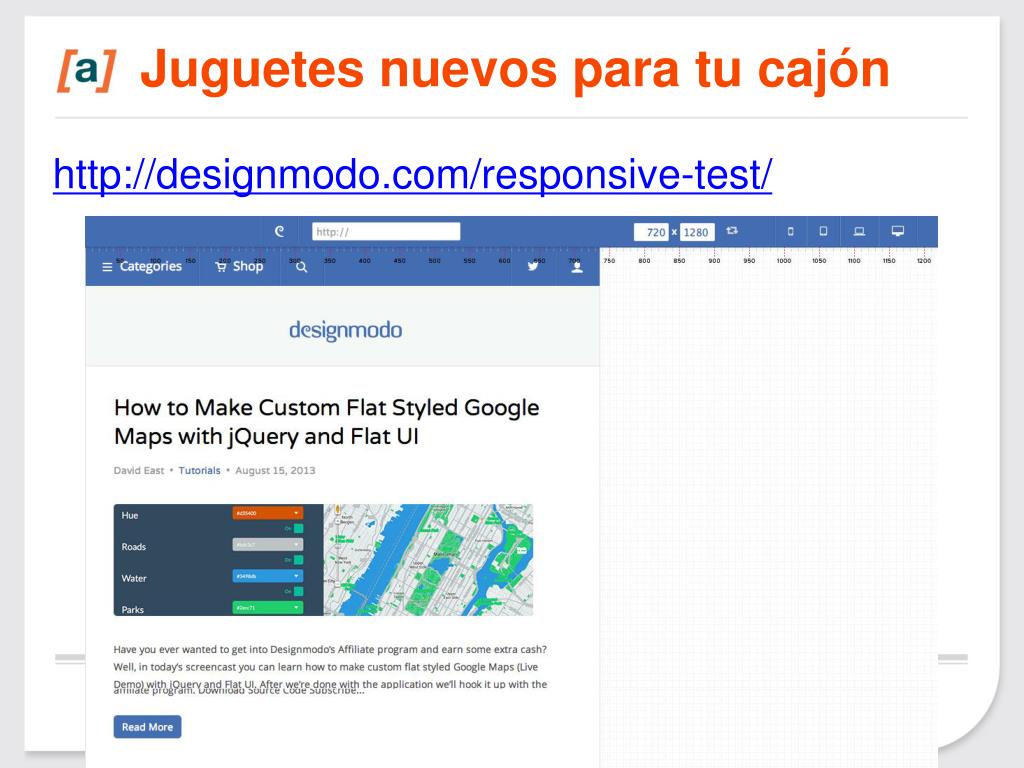1024x768 pixels.
Task: Click the Manhattan map thumbnail
Action: pyautogui.click(x=428, y=560)
